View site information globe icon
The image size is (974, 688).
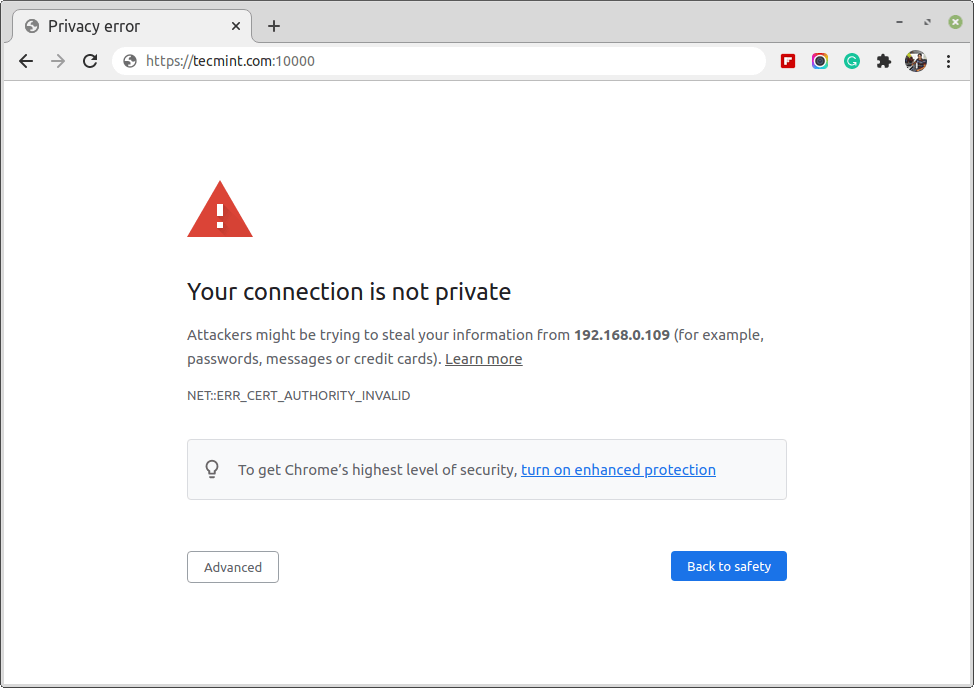(x=130, y=61)
